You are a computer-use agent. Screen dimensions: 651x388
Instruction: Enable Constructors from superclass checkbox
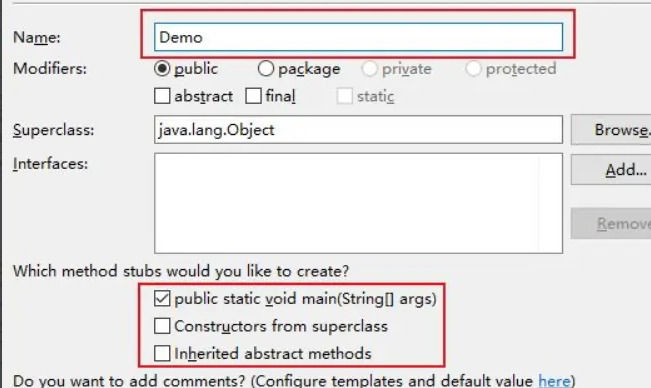(162, 326)
